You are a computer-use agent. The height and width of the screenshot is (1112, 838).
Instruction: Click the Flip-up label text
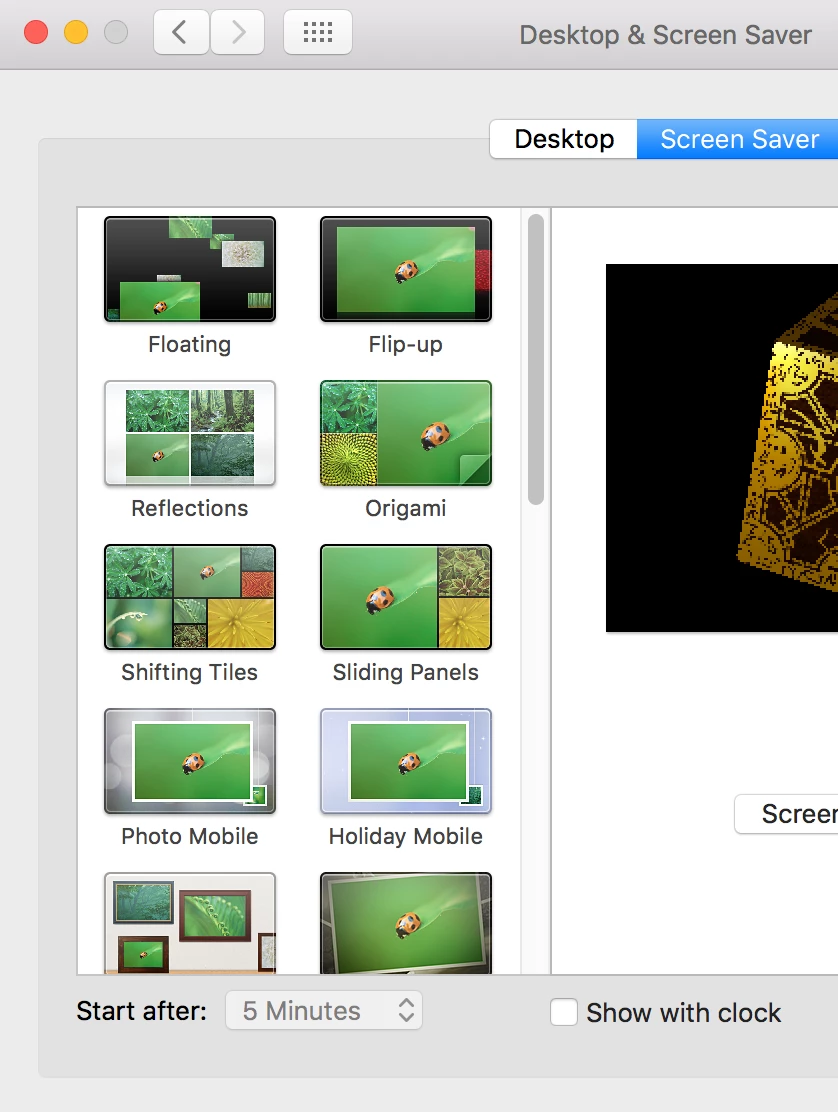406,345
